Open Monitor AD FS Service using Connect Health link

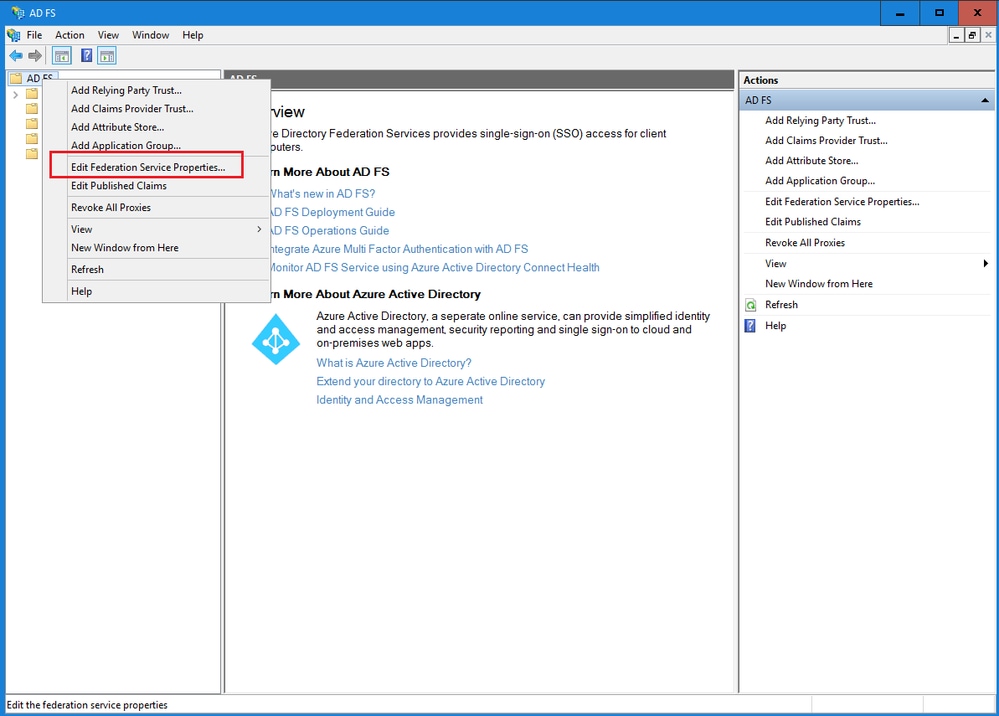click(x=435, y=268)
